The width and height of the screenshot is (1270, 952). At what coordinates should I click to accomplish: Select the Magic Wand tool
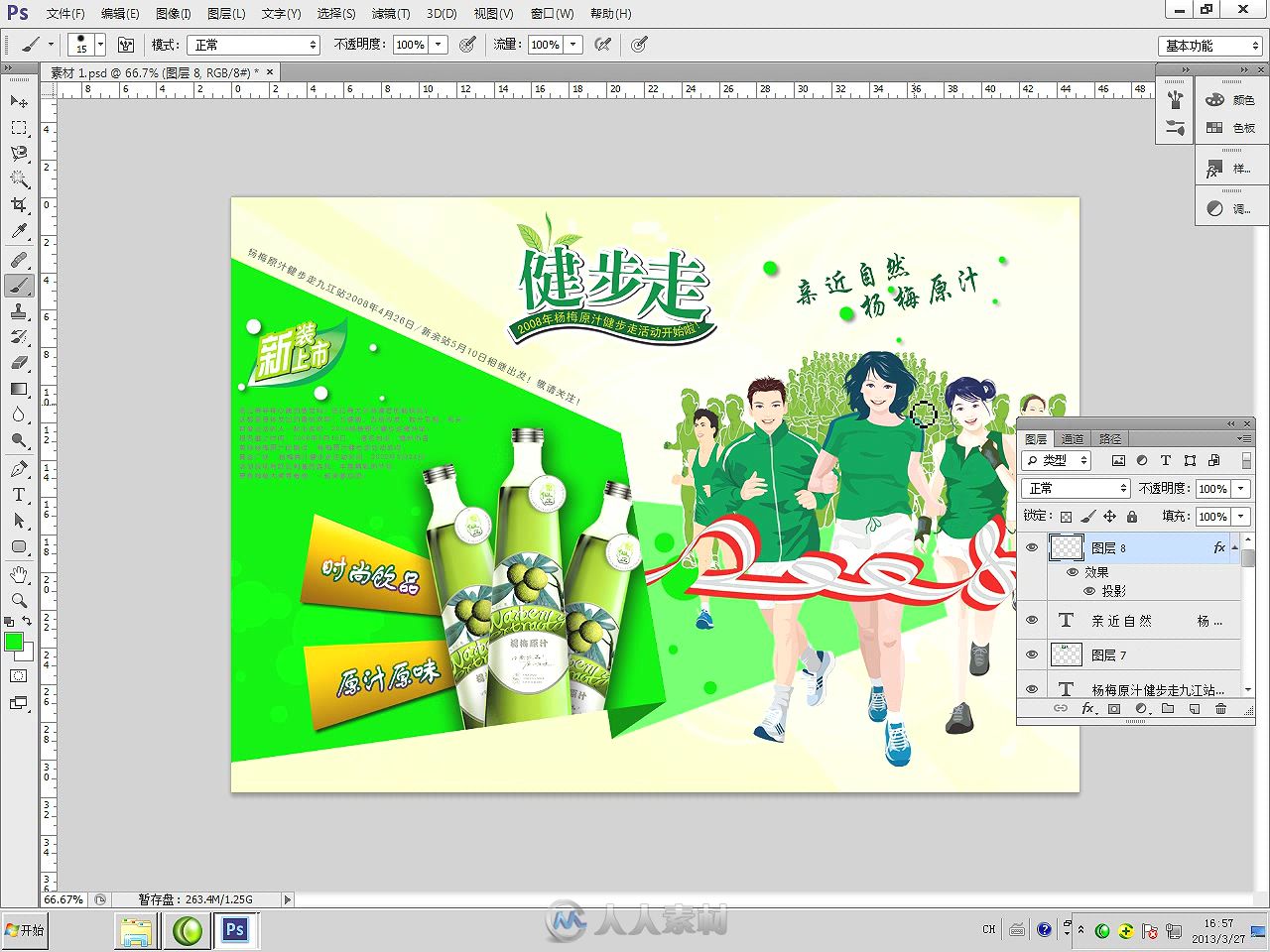(19, 179)
